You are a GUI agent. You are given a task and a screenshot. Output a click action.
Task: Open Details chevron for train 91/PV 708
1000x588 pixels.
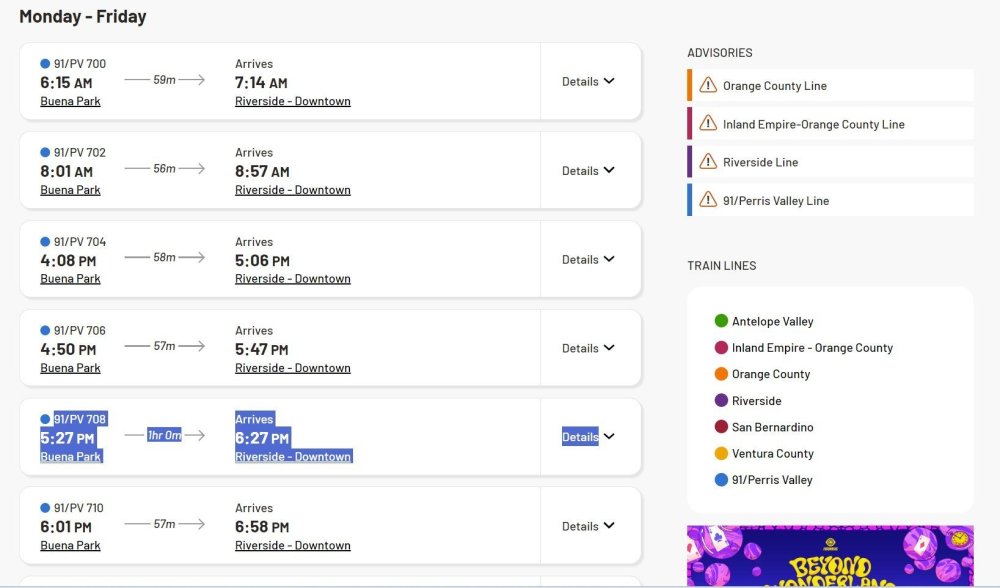609,437
